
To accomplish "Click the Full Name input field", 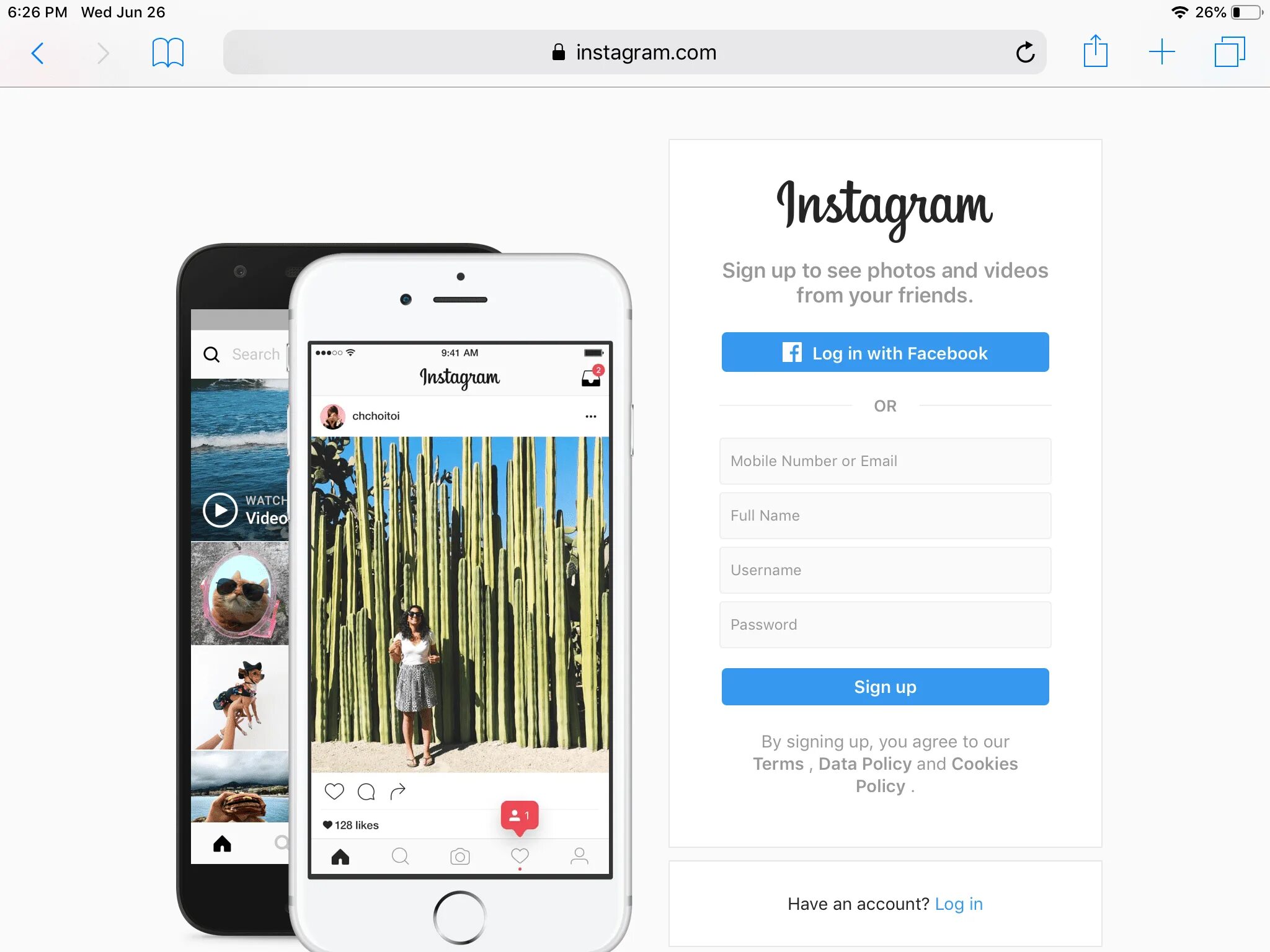I will click(885, 515).
